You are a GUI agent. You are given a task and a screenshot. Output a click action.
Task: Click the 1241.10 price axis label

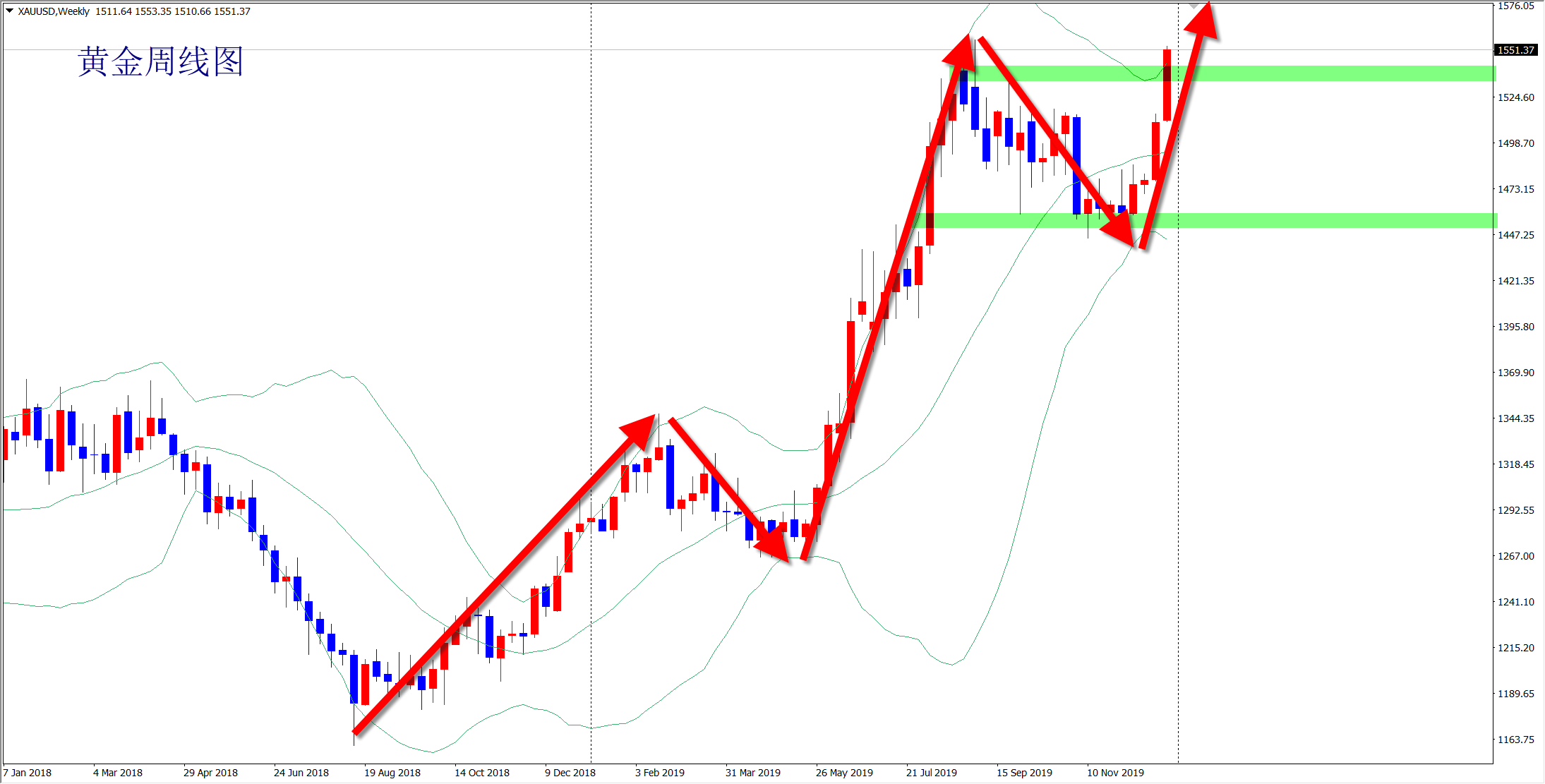pyautogui.click(x=1516, y=602)
